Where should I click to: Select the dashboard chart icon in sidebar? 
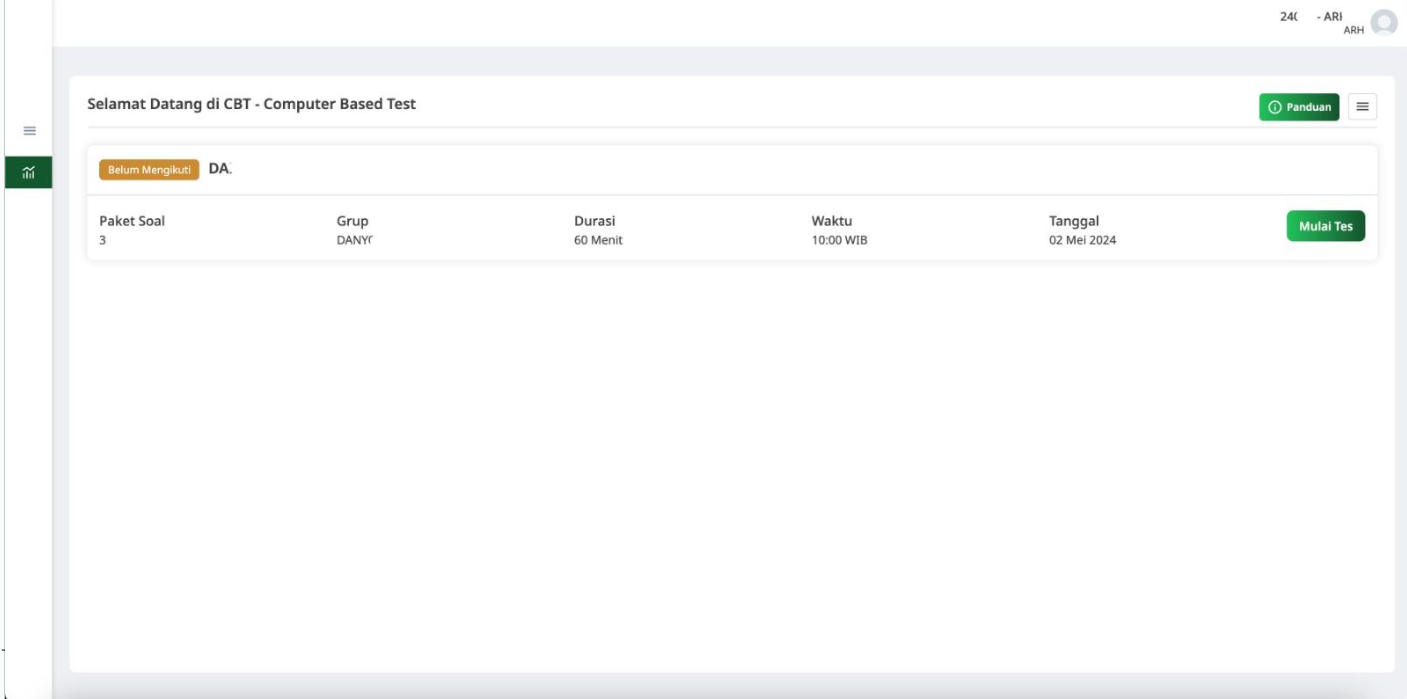tap(30, 172)
